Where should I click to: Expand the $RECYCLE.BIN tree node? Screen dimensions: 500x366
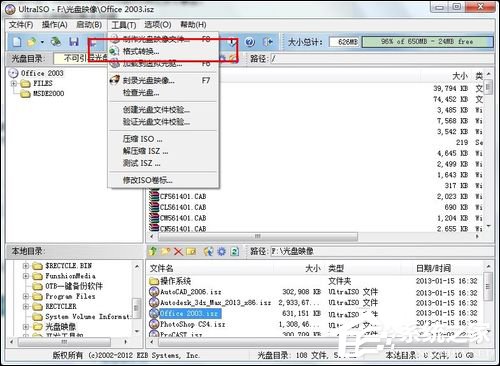pos(26,266)
